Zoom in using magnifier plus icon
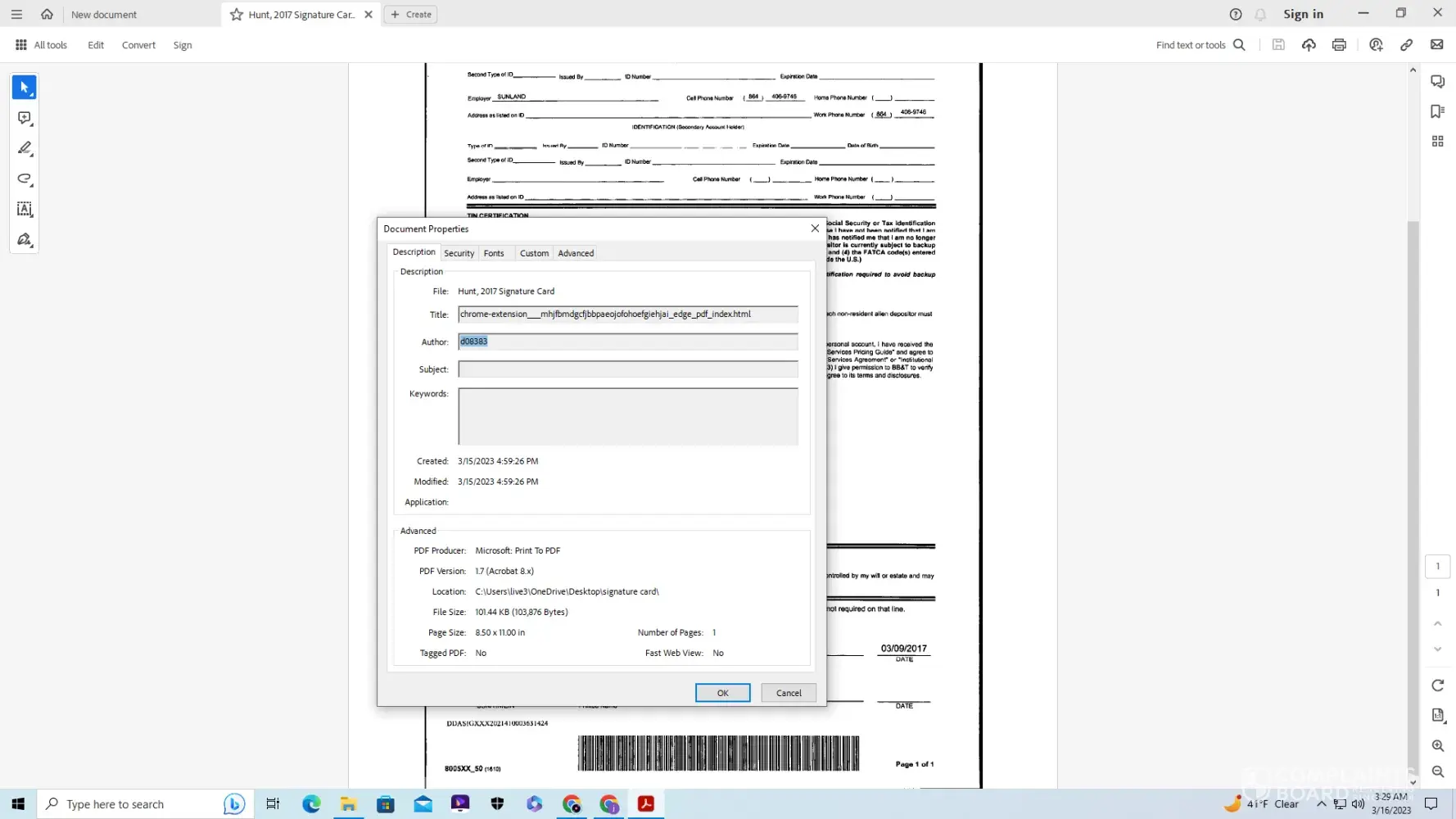 click(1437, 745)
